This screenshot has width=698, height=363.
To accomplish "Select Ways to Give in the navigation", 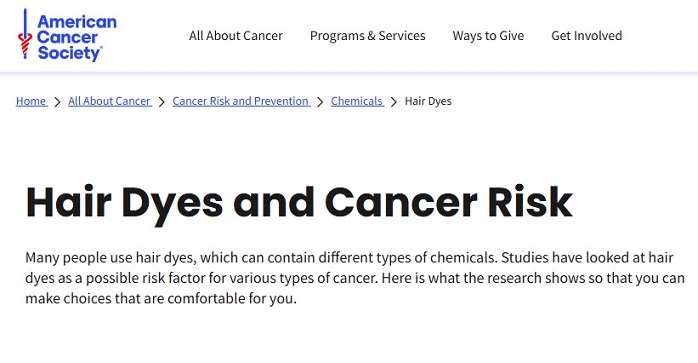I will (488, 36).
